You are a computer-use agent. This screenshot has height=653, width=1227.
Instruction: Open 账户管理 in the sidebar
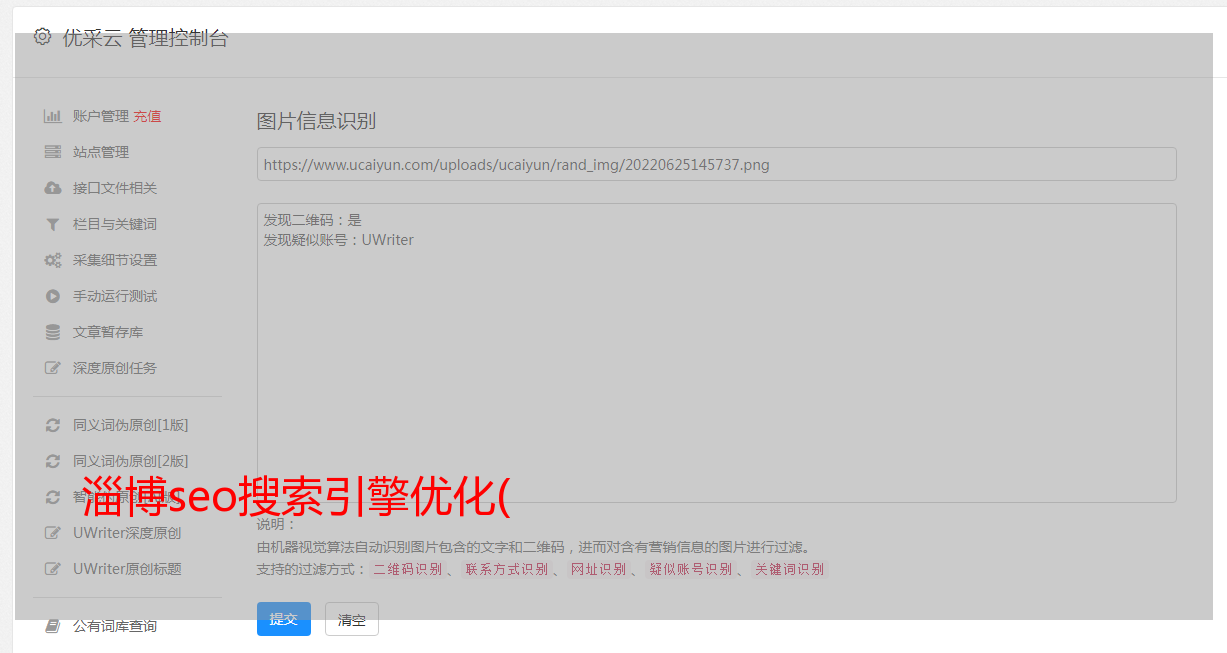(101, 116)
